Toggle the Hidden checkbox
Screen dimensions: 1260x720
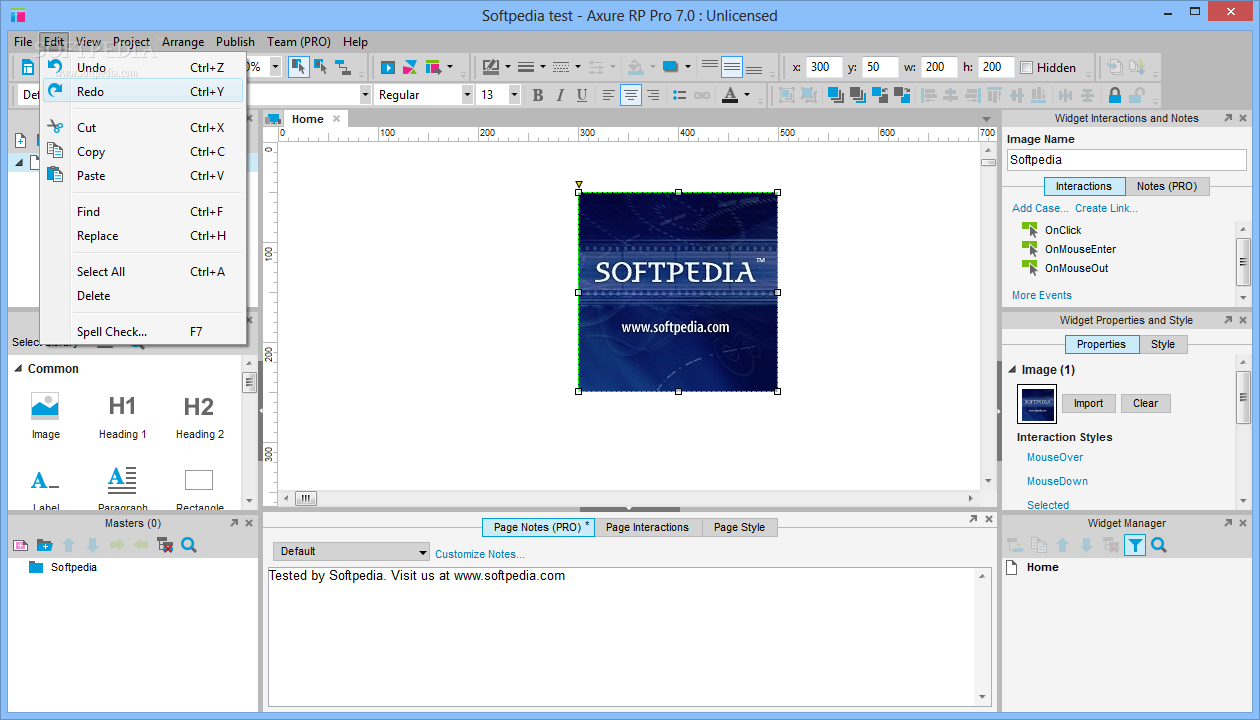[x=1026, y=67]
